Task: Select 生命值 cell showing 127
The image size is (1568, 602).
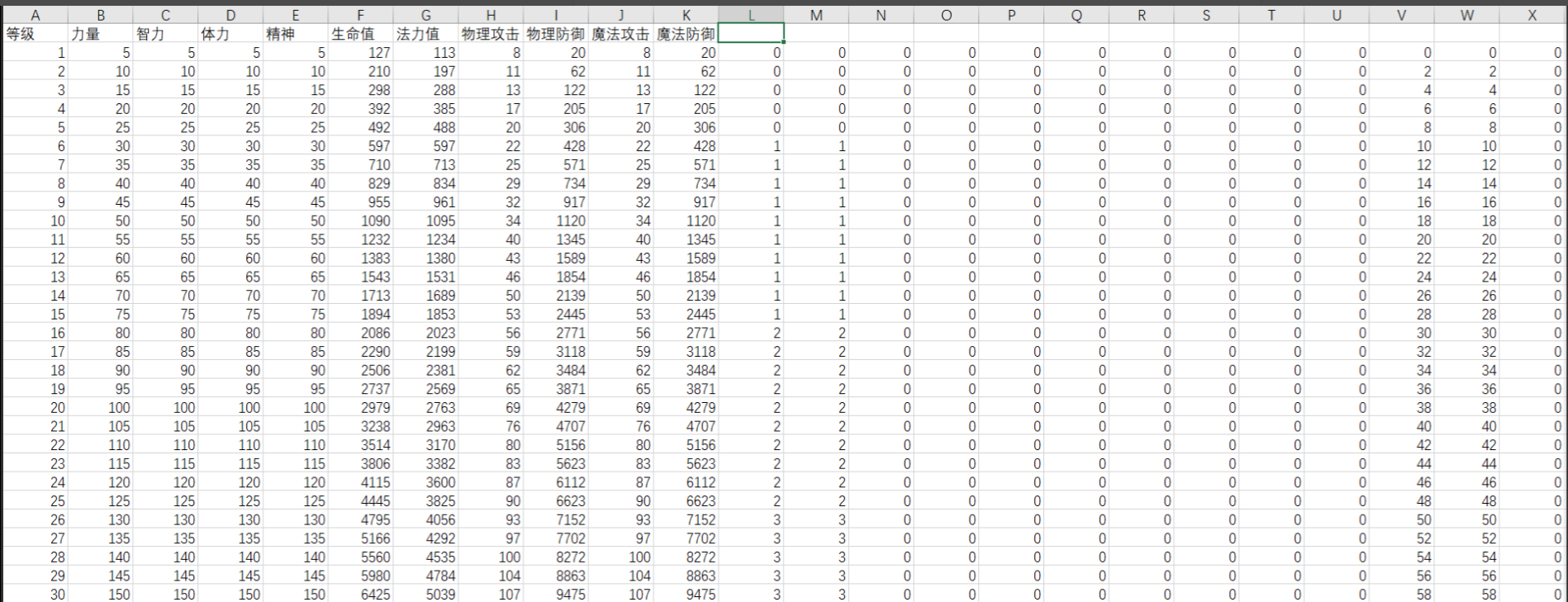Action: (360, 53)
